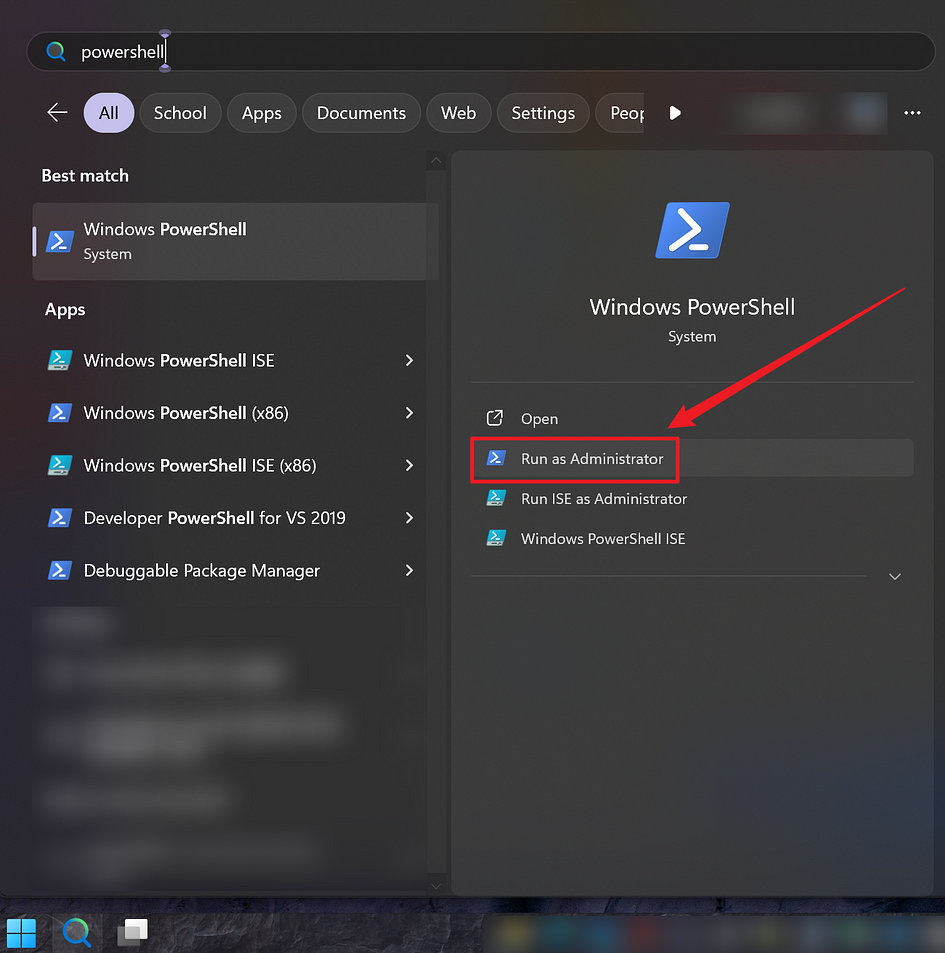Go back using the left arrow button
The width and height of the screenshot is (945, 953).
[x=58, y=112]
